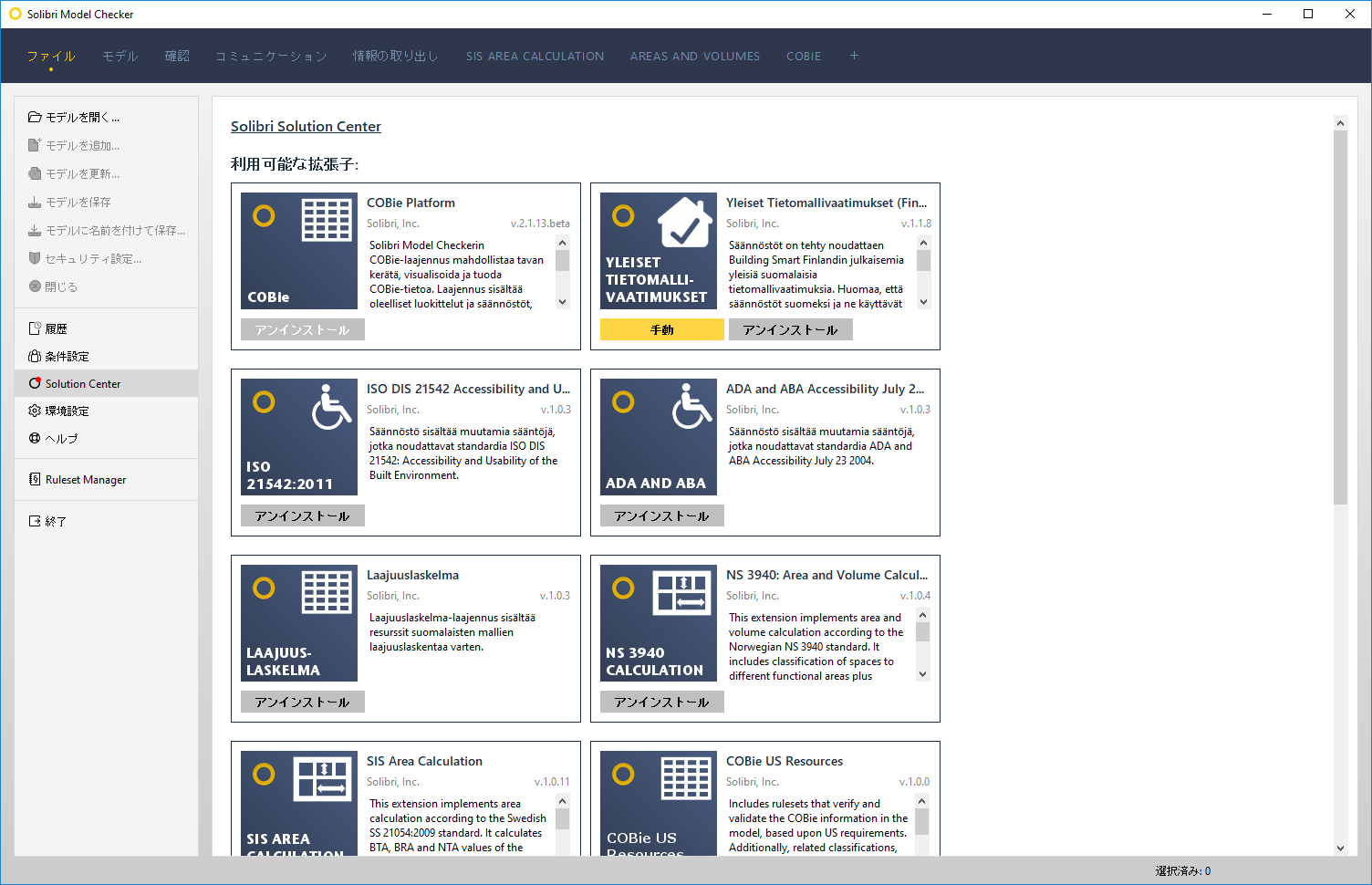This screenshot has width=1372, height=885.
Task: Click the COBie Platform title text
Action: [411, 203]
